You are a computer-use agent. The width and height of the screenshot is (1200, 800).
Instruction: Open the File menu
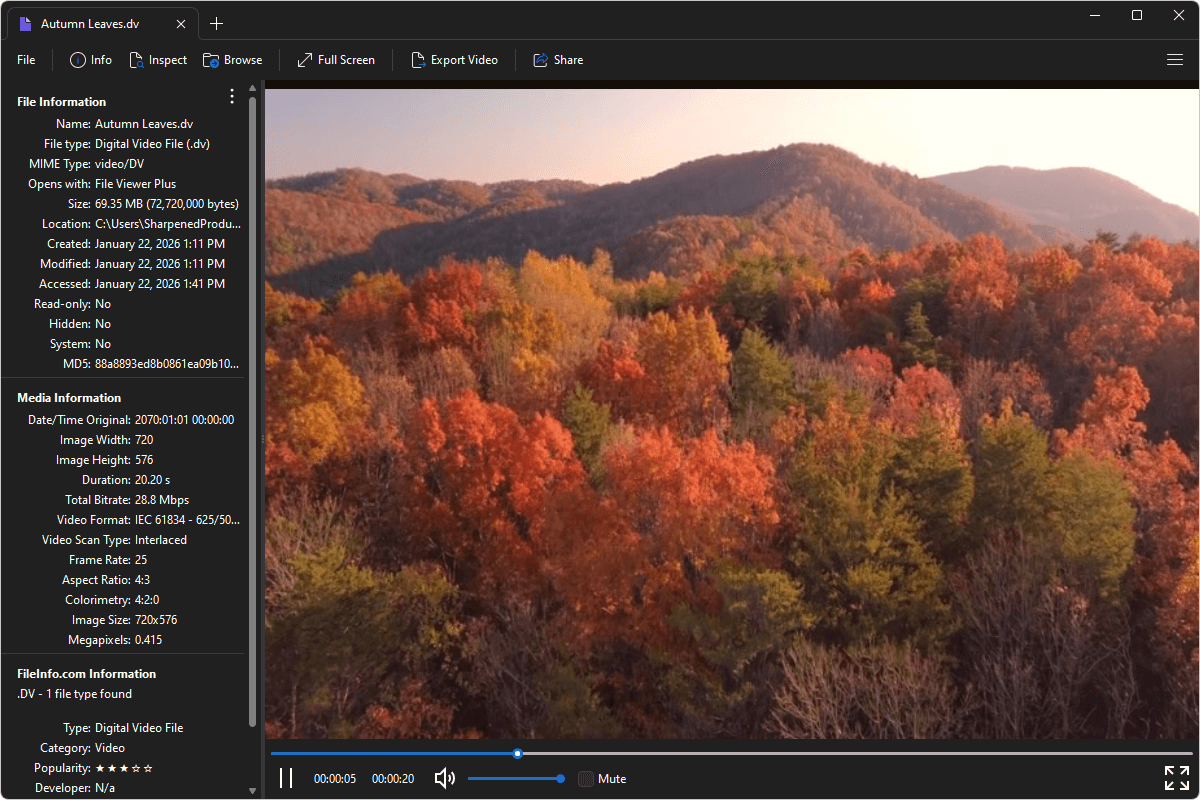[25, 60]
